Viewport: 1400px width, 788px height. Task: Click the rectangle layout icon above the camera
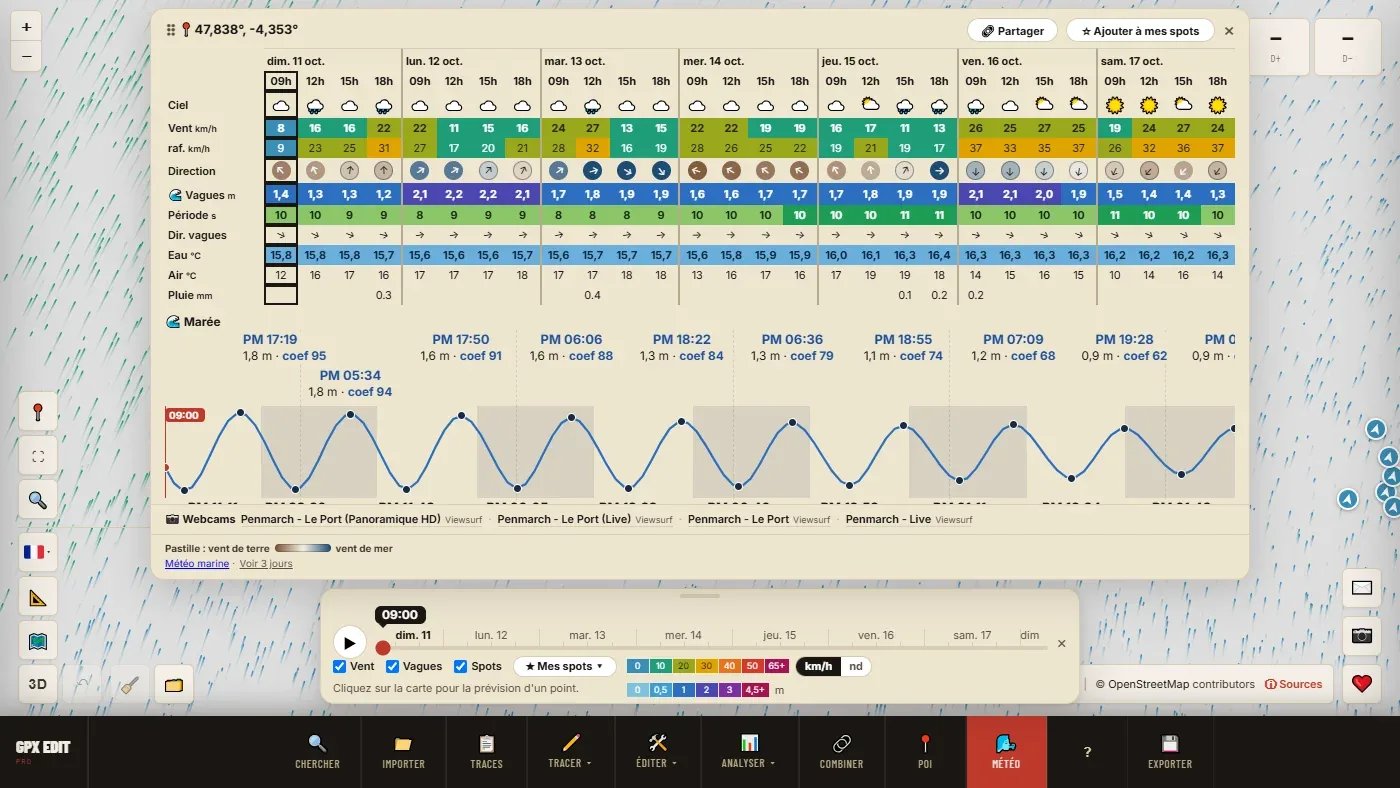1361,588
